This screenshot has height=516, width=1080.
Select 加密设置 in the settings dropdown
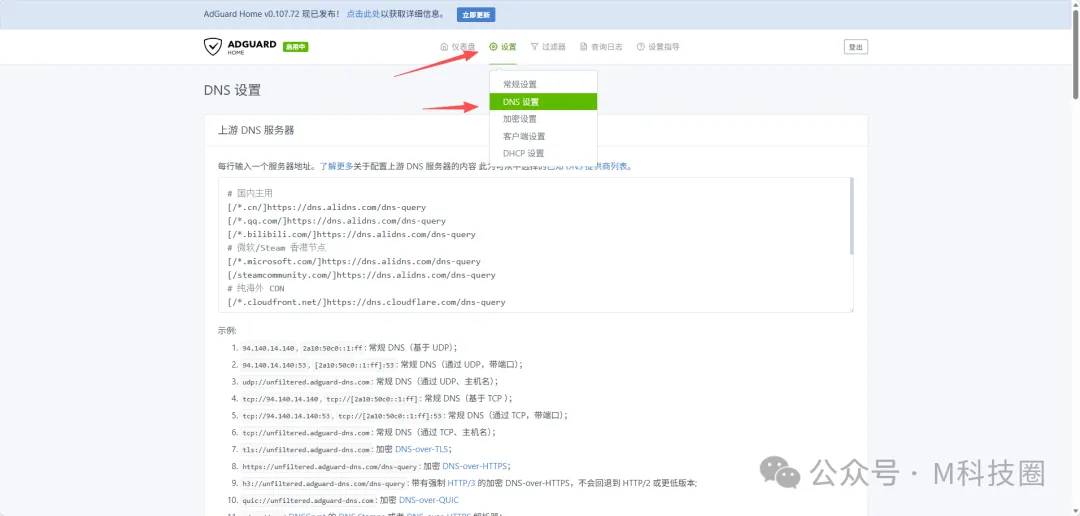[x=543, y=119]
